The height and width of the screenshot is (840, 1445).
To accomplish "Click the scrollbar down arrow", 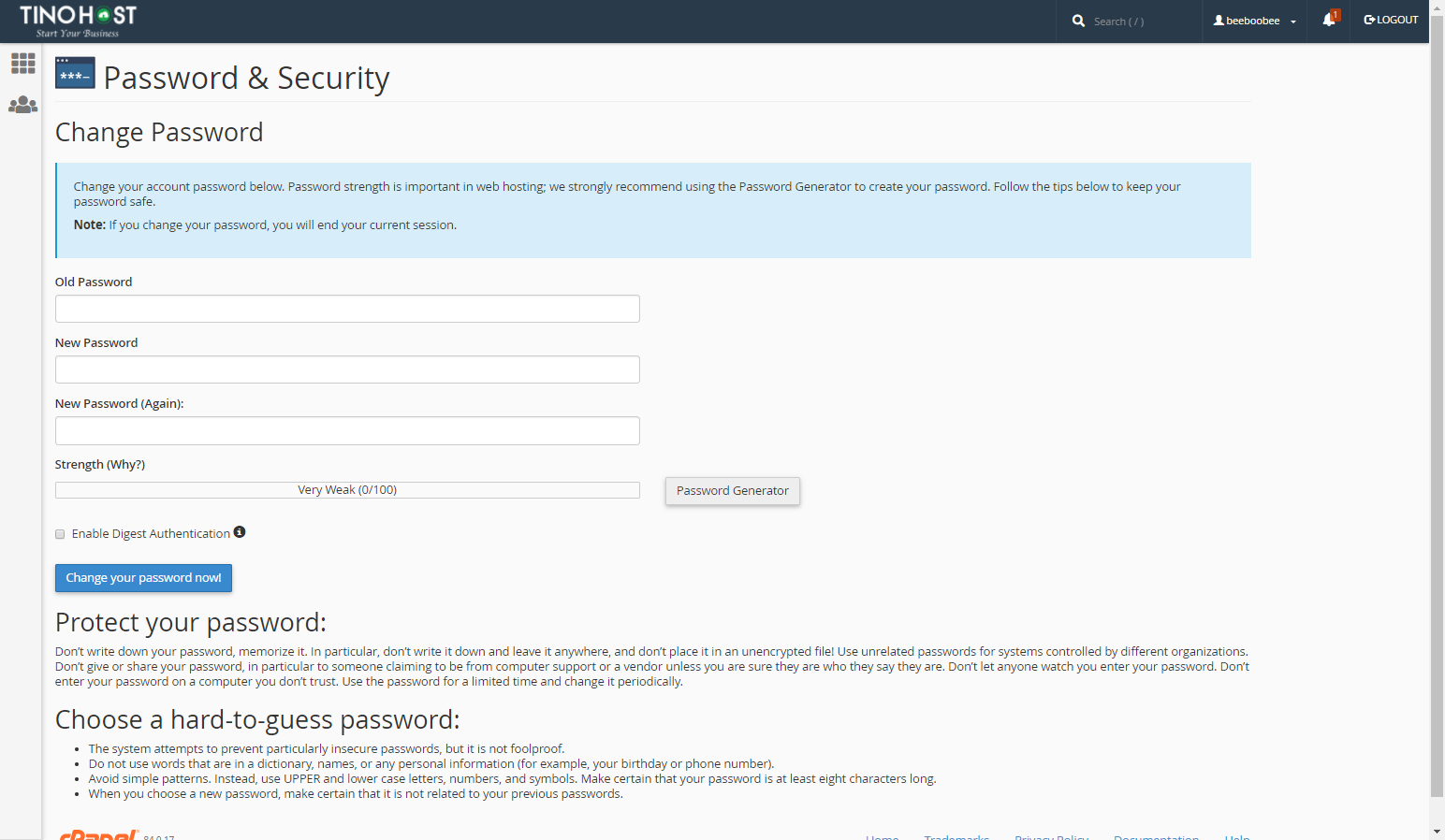I will click(x=1437, y=832).
